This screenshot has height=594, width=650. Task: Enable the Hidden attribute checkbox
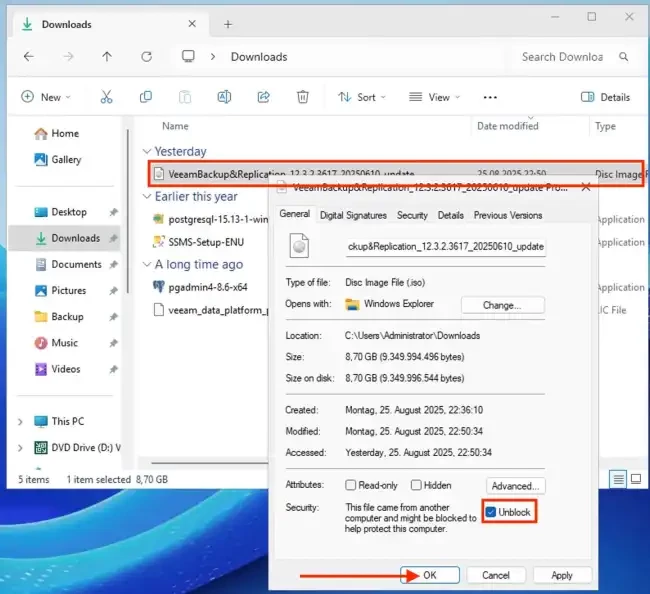[416, 485]
